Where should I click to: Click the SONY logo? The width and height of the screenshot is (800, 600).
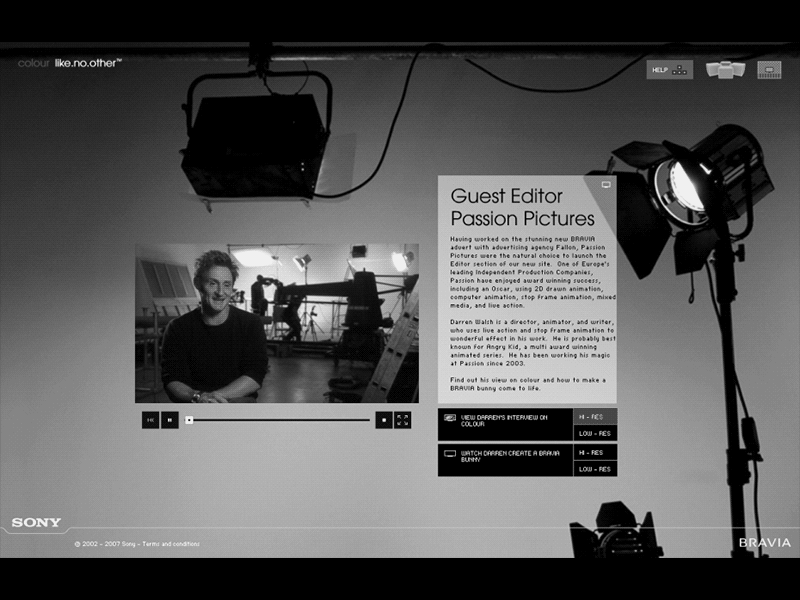(x=36, y=522)
